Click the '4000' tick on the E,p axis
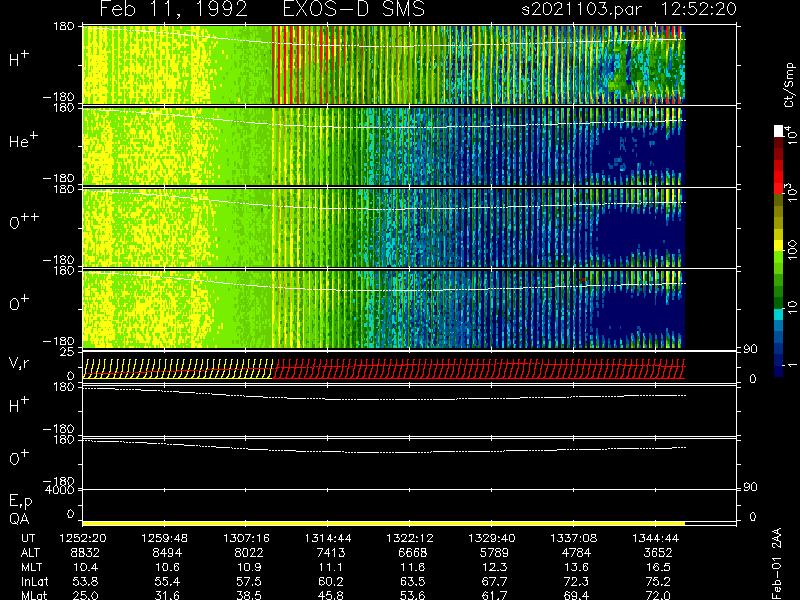 59,490
